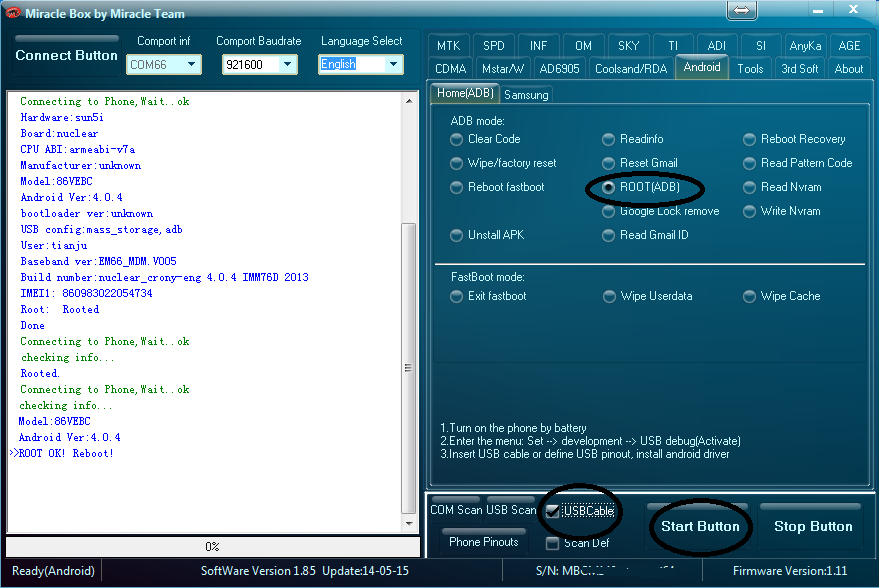This screenshot has height=588, width=879.
Task: Switch to the 3rd Soft tab
Action: 799,68
